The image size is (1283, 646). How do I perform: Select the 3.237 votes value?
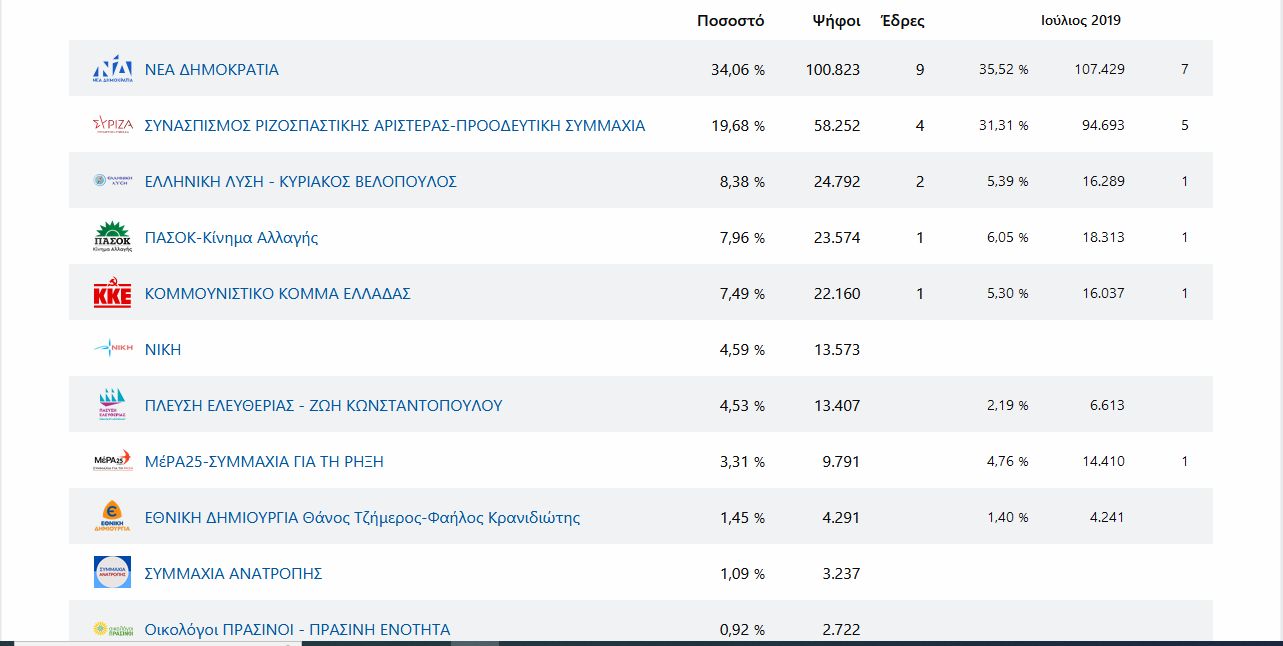pyautogui.click(x=841, y=574)
